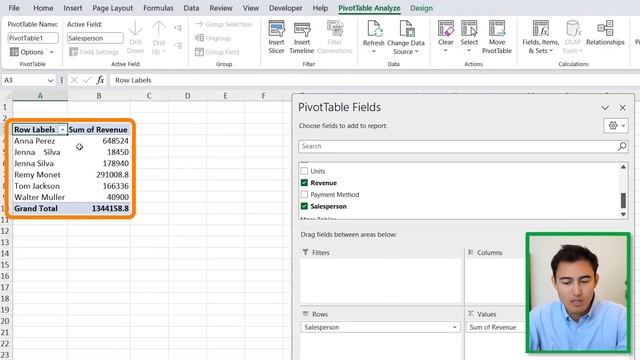Click the Ungroup command
The image size is (640, 360).
click(x=213, y=38)
